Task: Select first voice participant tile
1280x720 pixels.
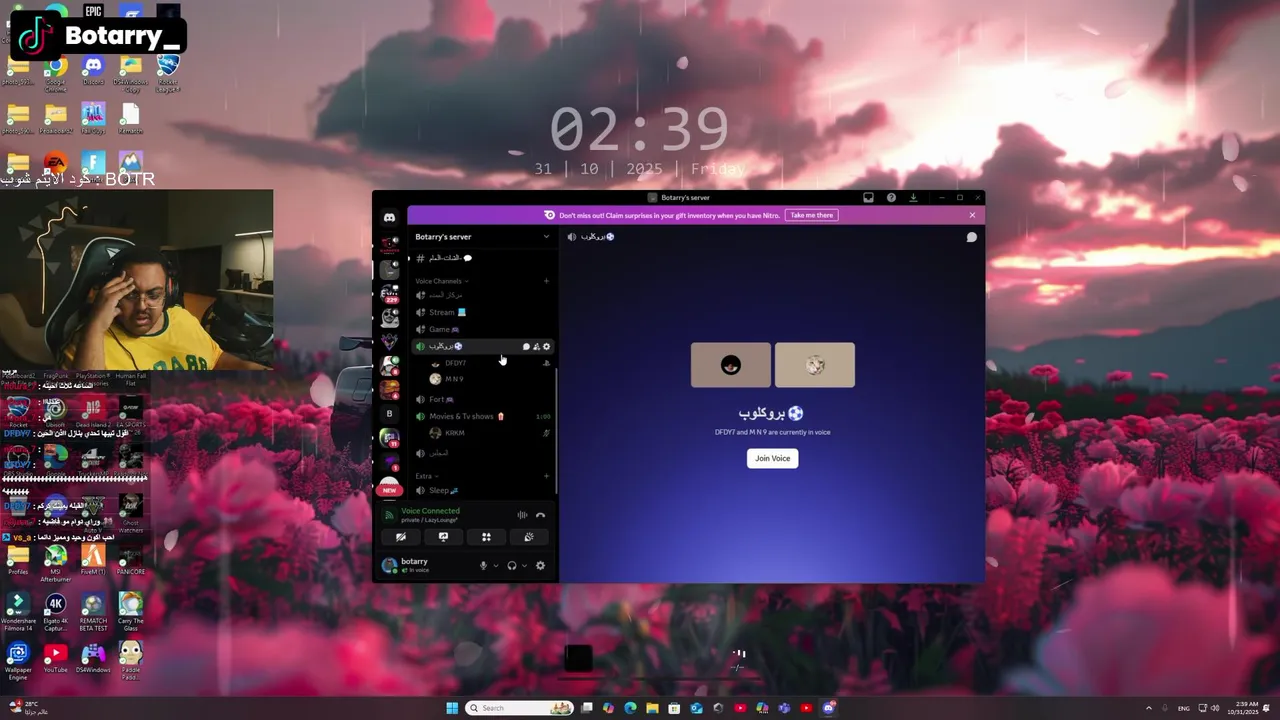Action: pos(731,365)
